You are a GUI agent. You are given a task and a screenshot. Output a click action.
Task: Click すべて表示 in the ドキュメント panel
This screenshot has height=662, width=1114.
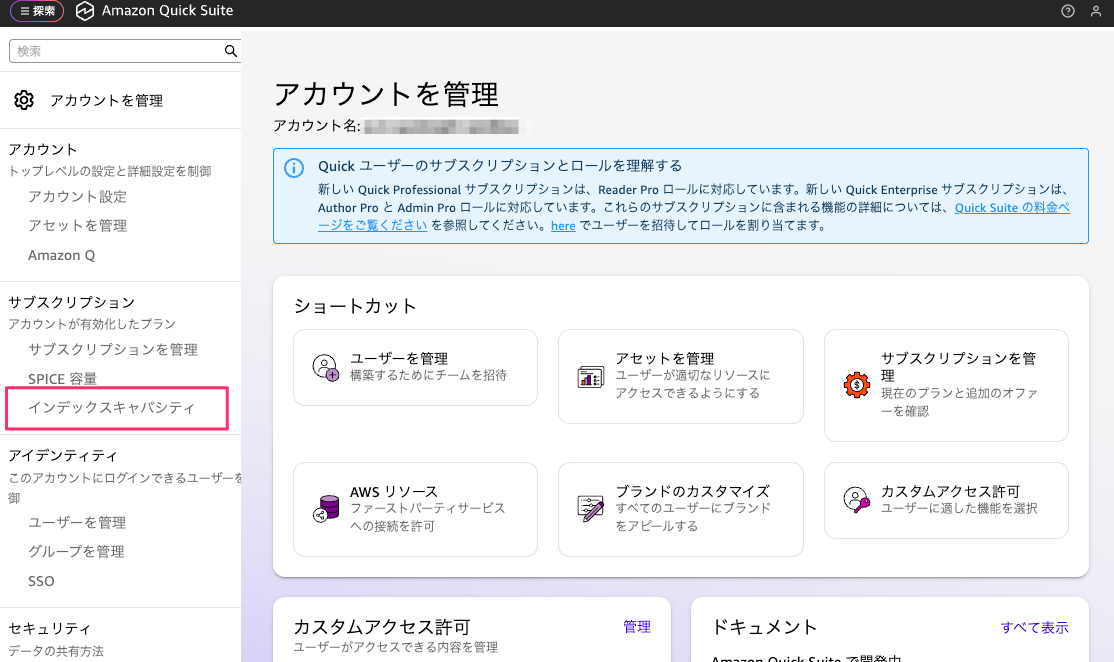(x=1034, y=628)
